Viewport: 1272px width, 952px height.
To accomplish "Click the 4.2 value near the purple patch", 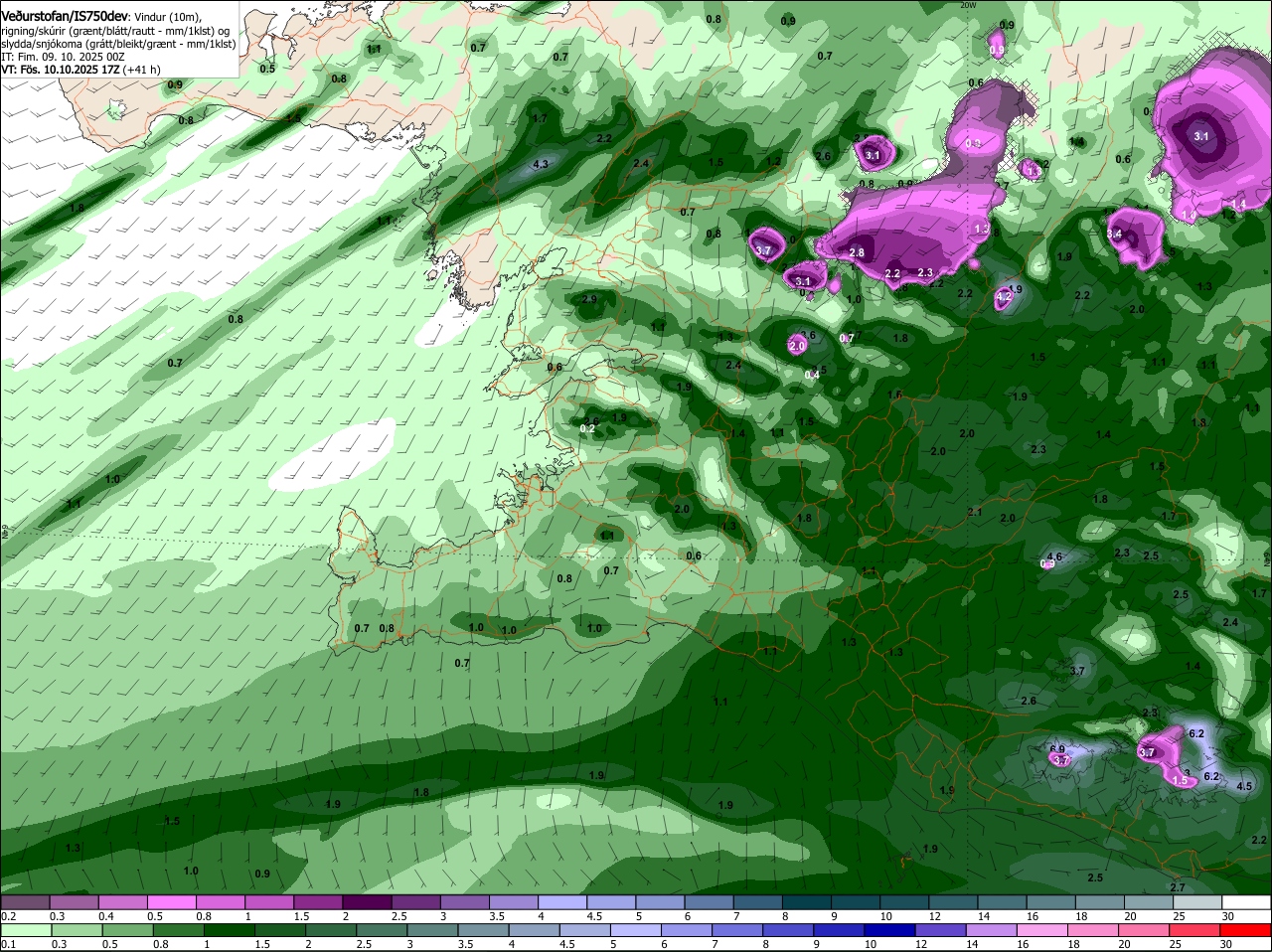I will (1004, 296).
